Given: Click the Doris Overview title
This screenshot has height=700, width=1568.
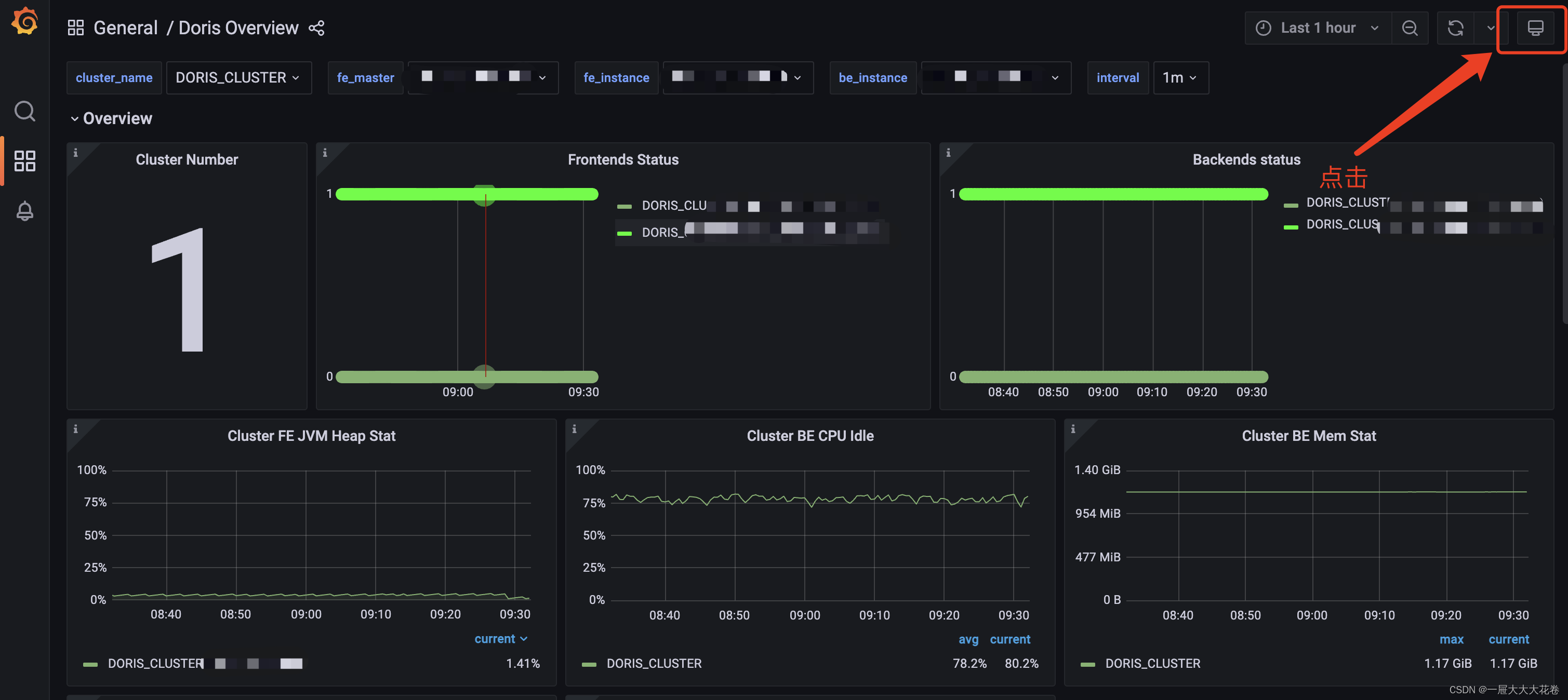Looking at the screenshot, I should (238, 28).
